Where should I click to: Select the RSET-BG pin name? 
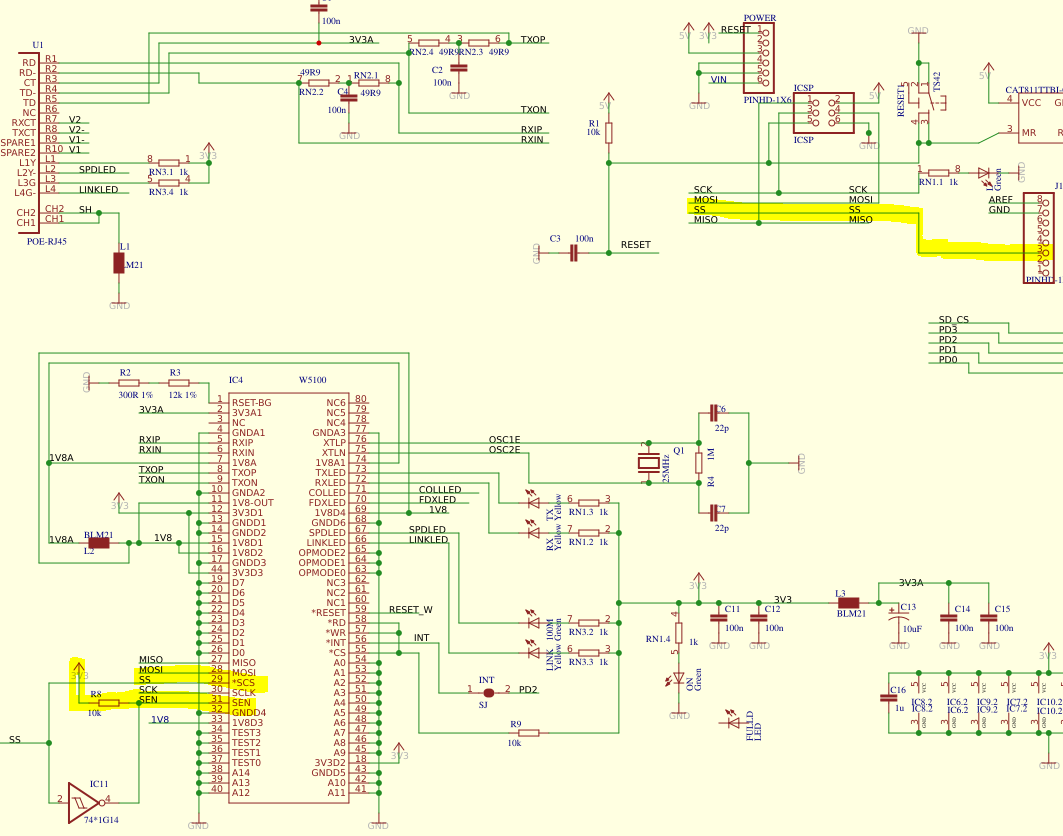pyautogui.click(x=252, y=402)
